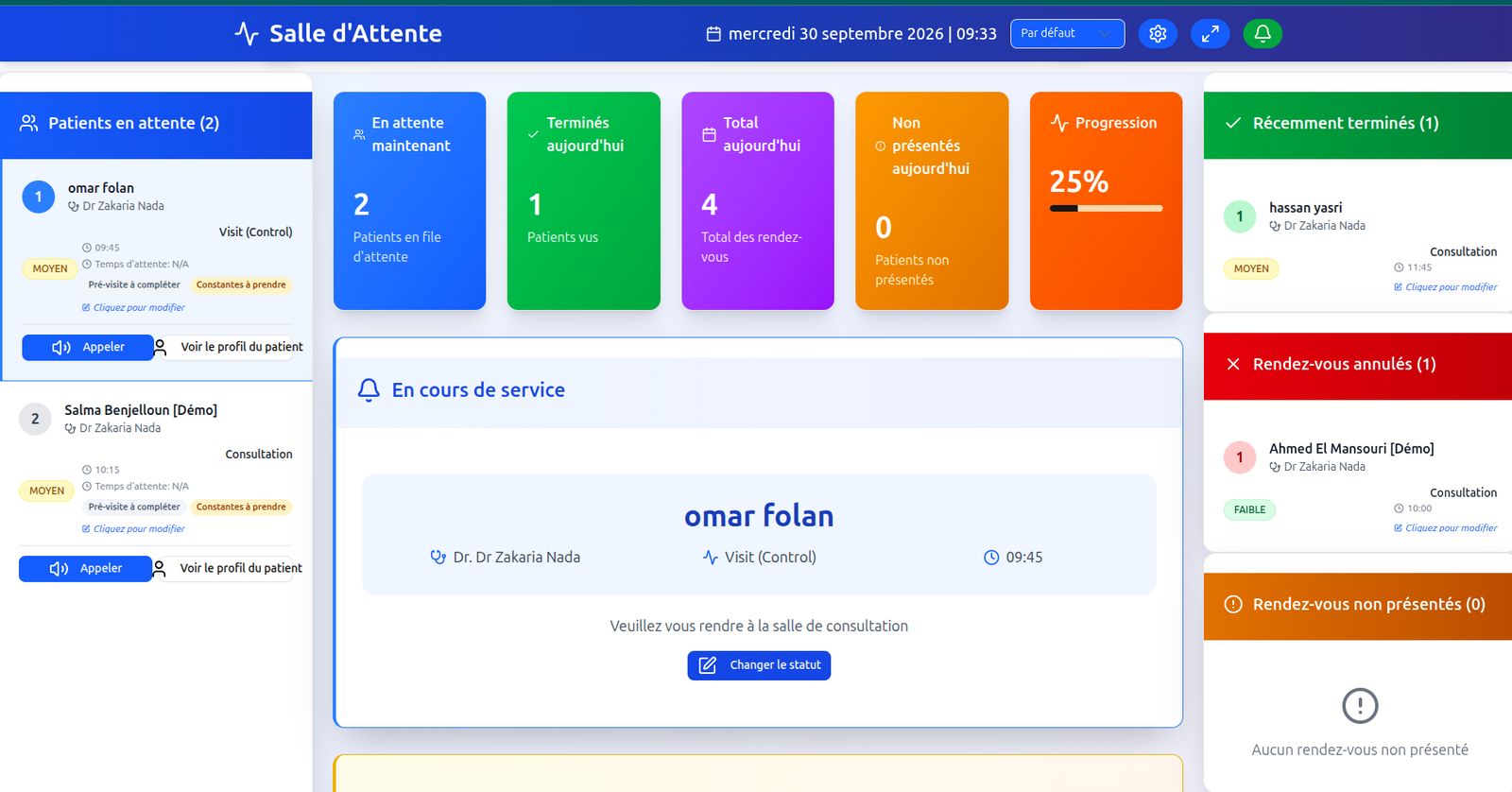The image size is (1512, 792).
Task: Click the checkmark icon in Récemment terminés header
Action: coord(1233,123)
